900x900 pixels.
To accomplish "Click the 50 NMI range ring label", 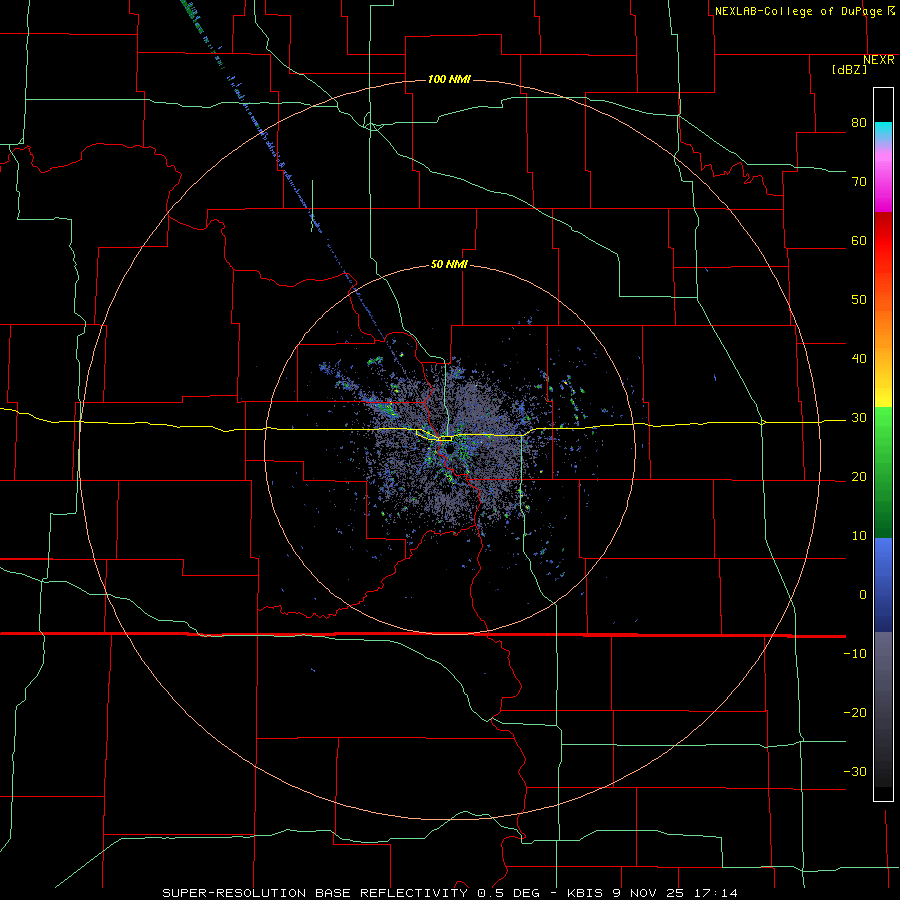I will [x=449, y=265].
